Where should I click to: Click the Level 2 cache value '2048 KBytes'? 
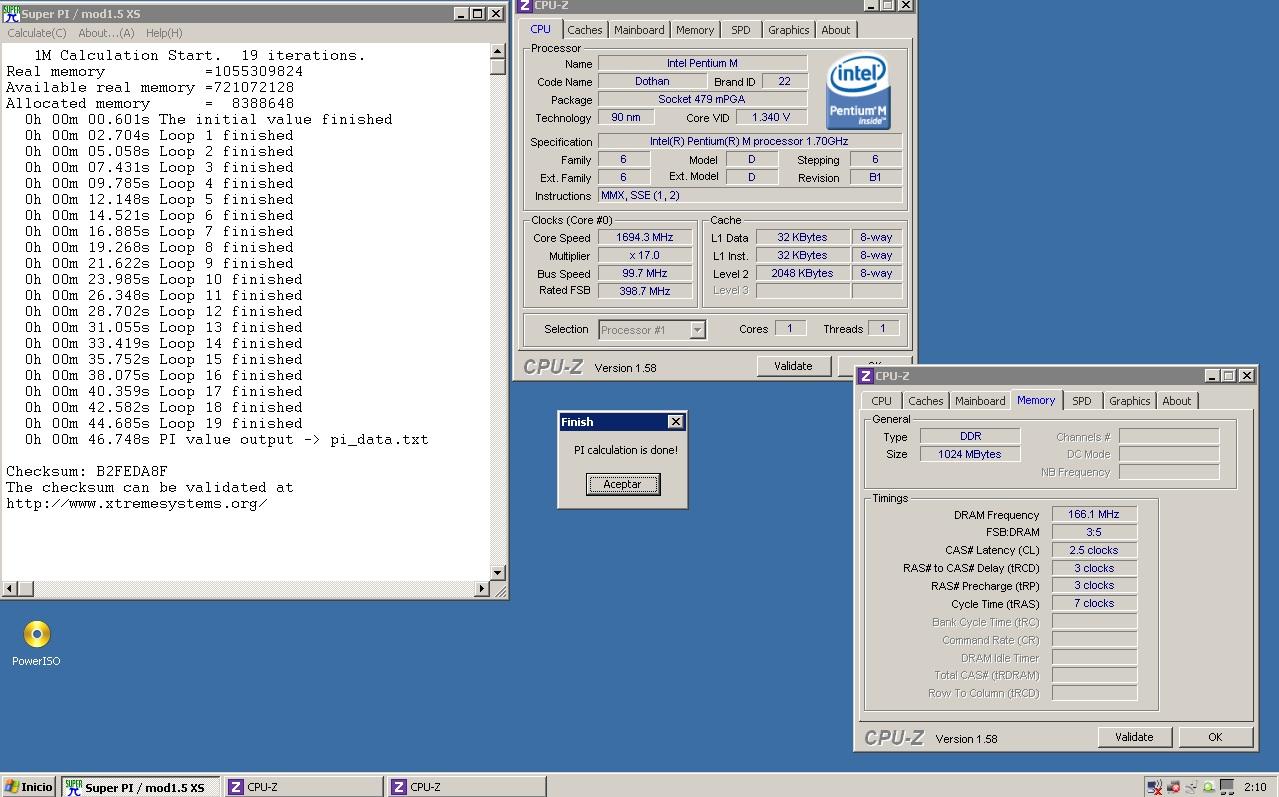click(802, 274)
